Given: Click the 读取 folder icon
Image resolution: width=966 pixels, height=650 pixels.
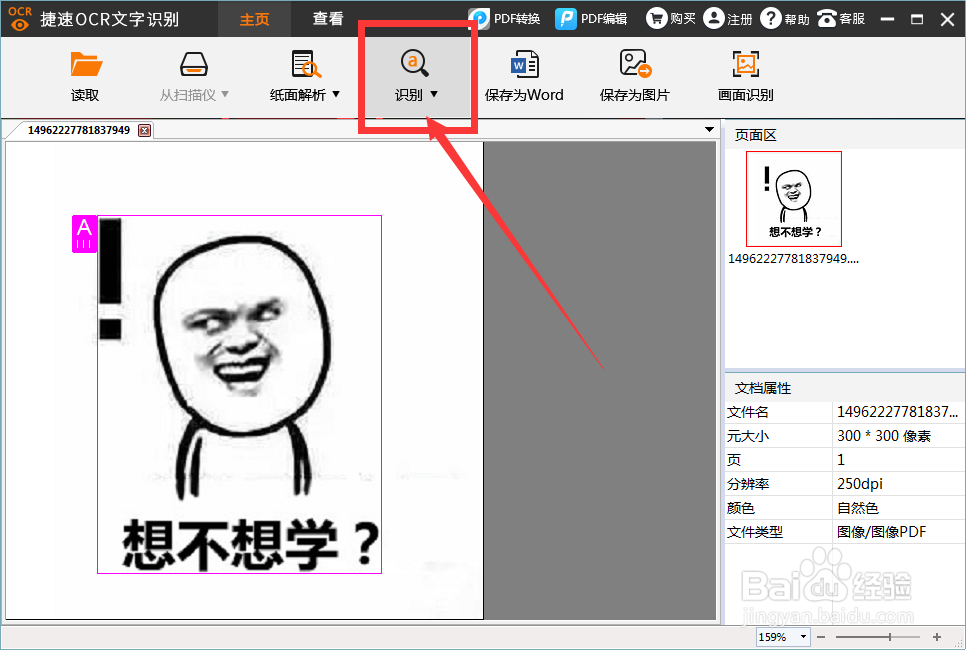Looking at the screenshot, I should [x=86, y=65].
